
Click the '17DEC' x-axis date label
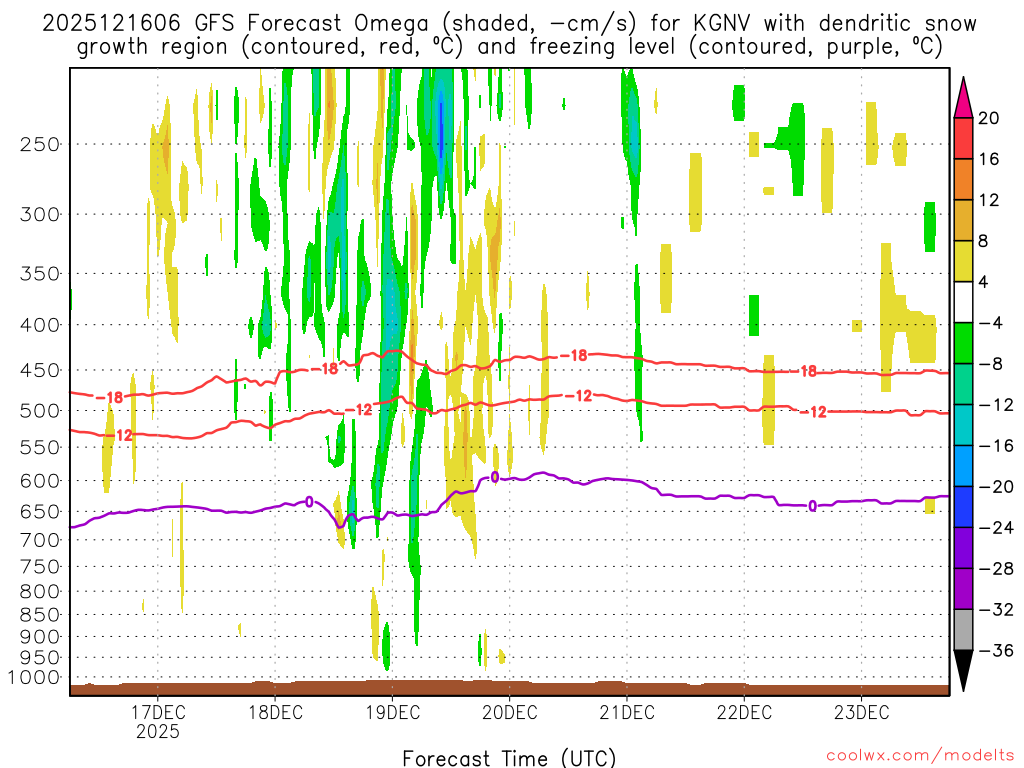157,712
